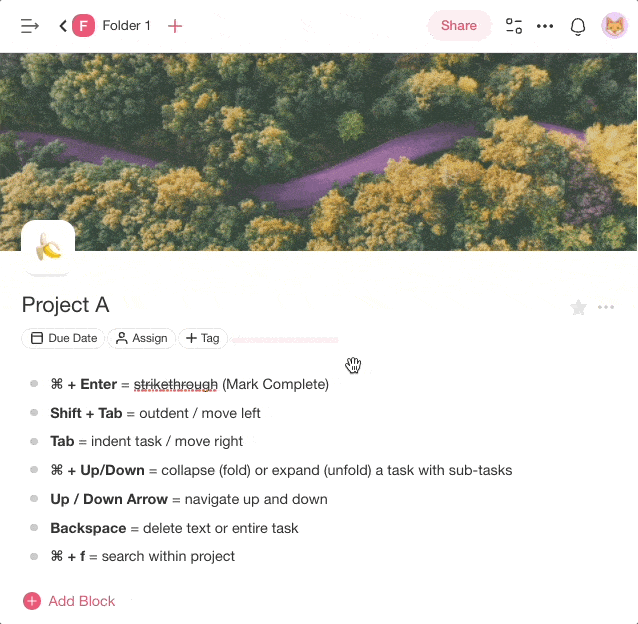Change the banana project icon
The height and width of the screenshot is (624, 638).
point(48,247)
